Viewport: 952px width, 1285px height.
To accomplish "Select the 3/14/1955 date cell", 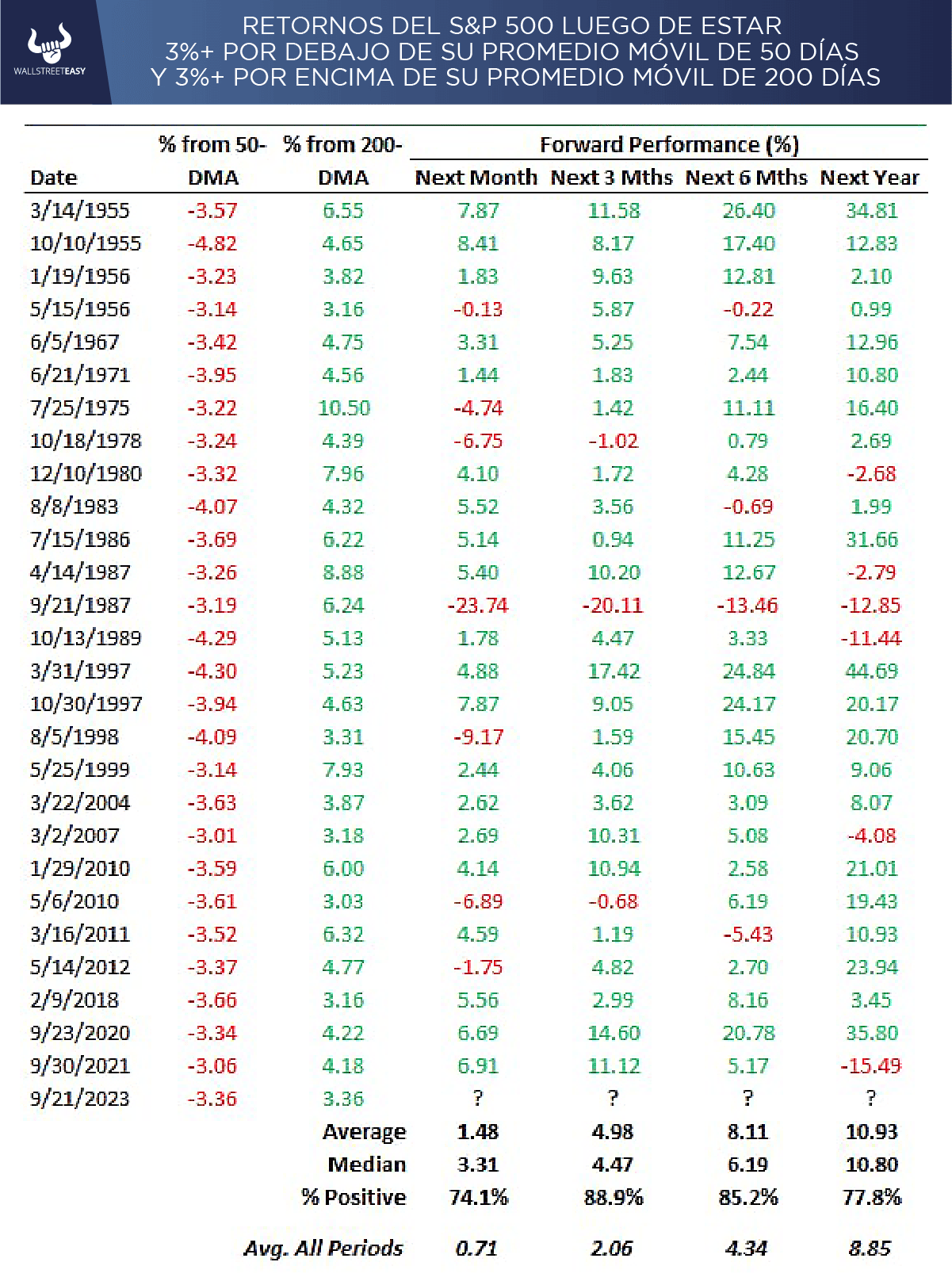I will pos(79,211).
